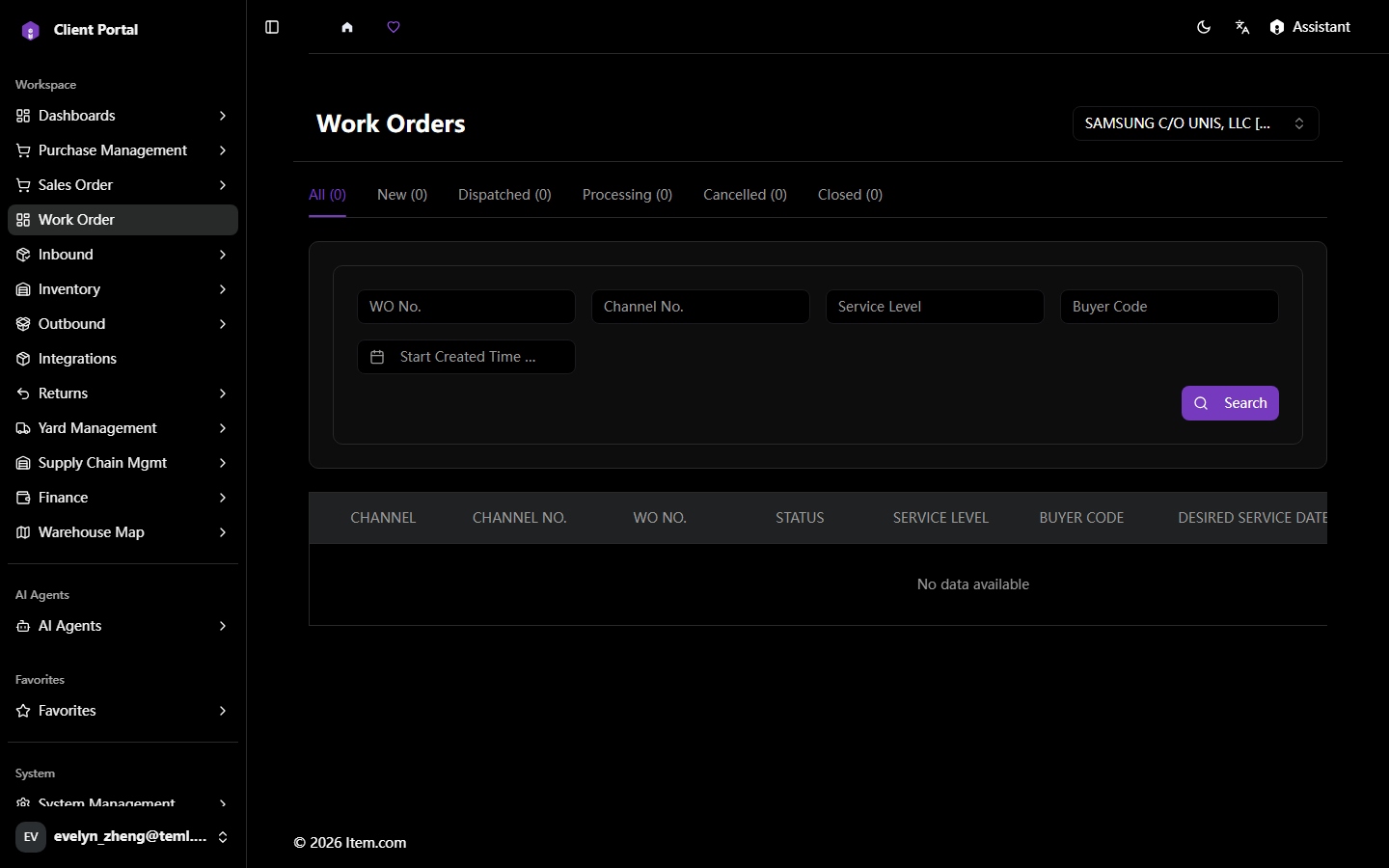Expand the Supply Chain Mgmt chevron

point(223,463)
